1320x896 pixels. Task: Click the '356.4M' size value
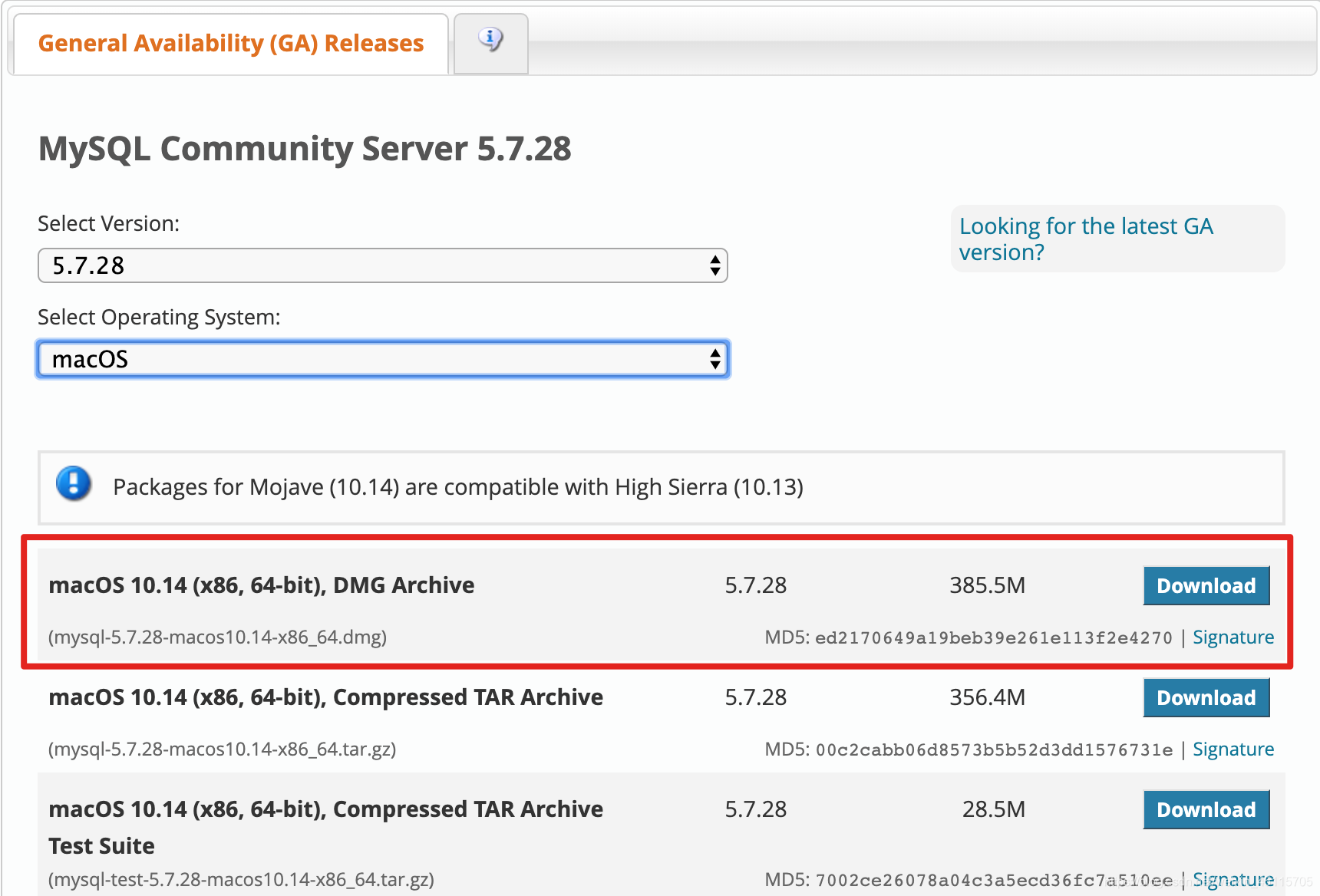coord(988,697)
